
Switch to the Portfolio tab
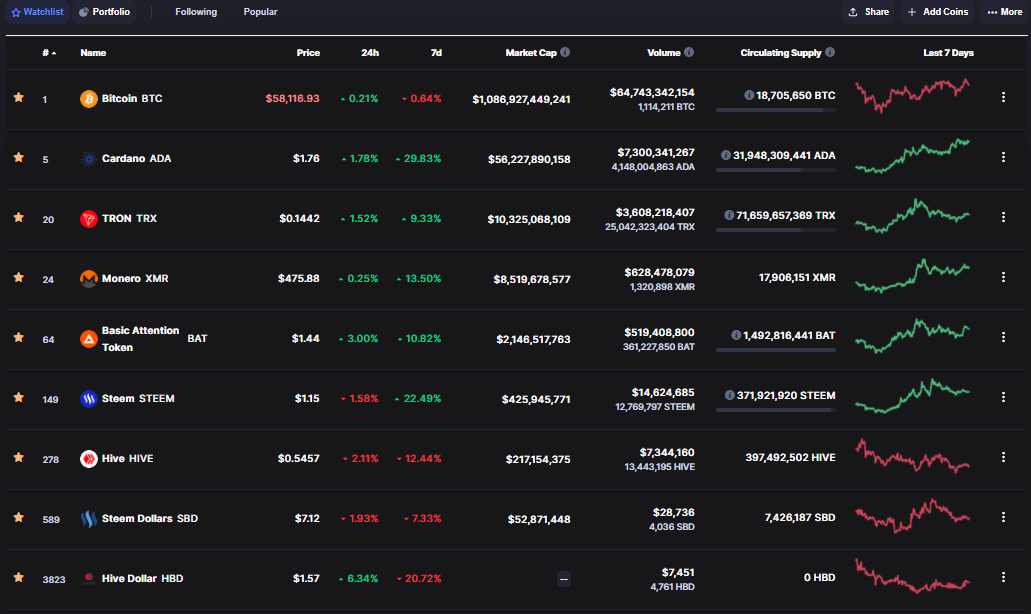click(104, 12)
